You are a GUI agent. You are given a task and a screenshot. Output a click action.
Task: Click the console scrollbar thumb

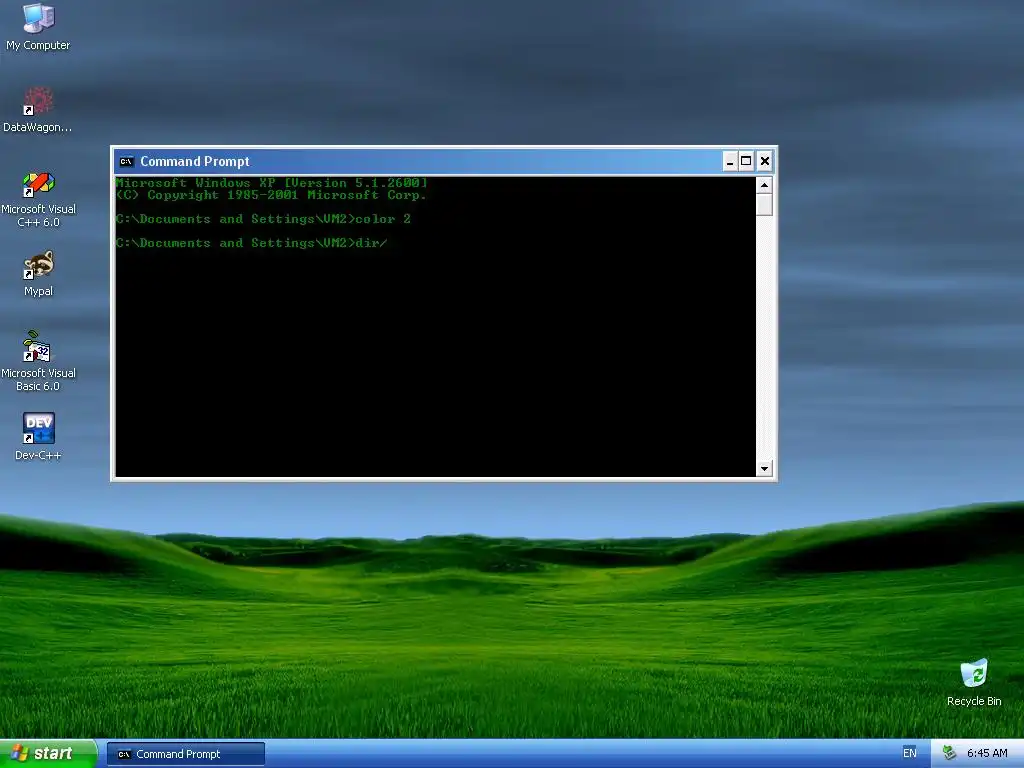[764, 204]
